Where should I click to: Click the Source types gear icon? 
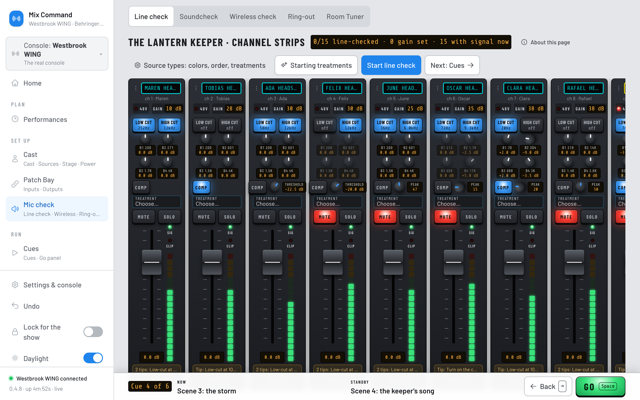(138, 65)
